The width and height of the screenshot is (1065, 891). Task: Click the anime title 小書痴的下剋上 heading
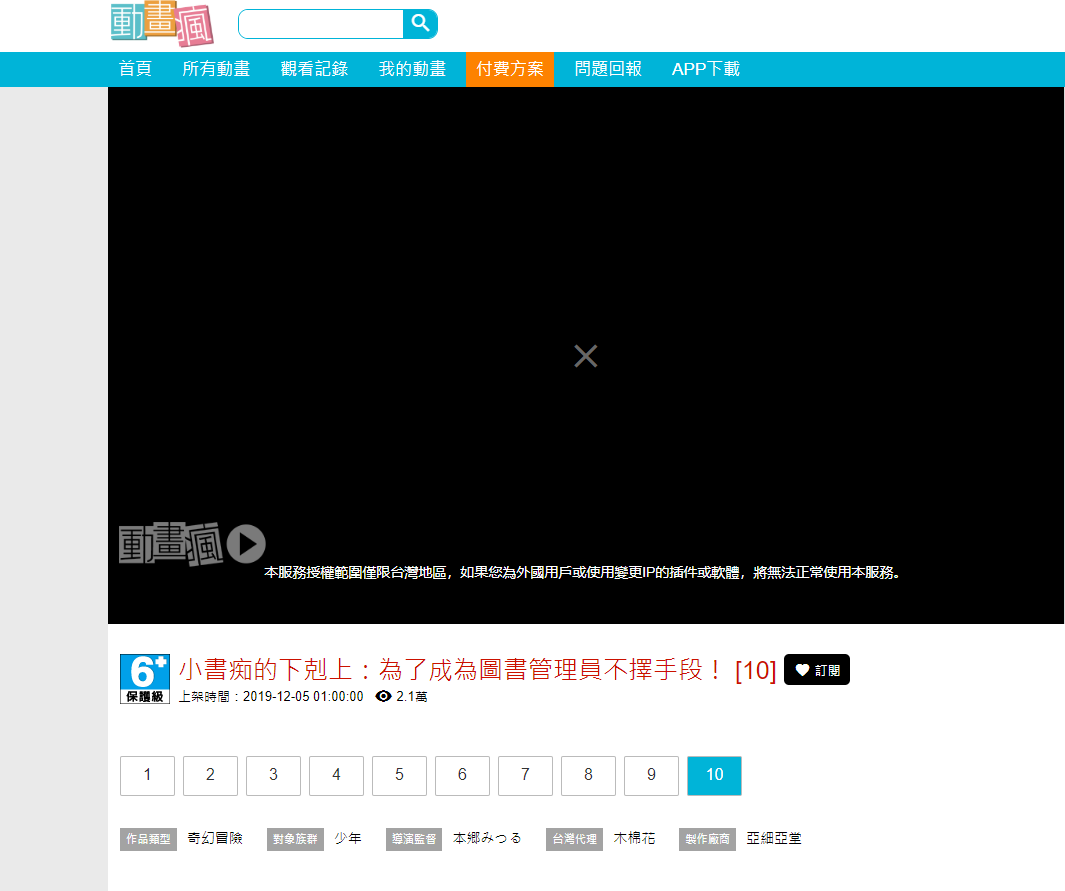tap(477, 670)
